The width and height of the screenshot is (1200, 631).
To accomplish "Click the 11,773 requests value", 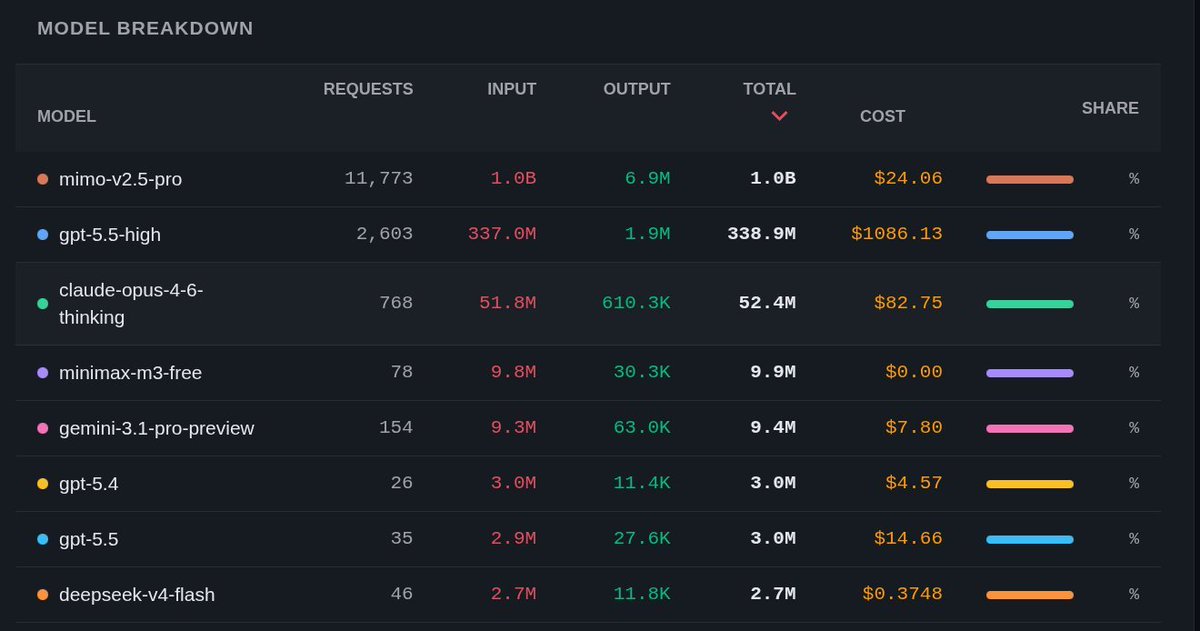I will click(x=378, y=178).
